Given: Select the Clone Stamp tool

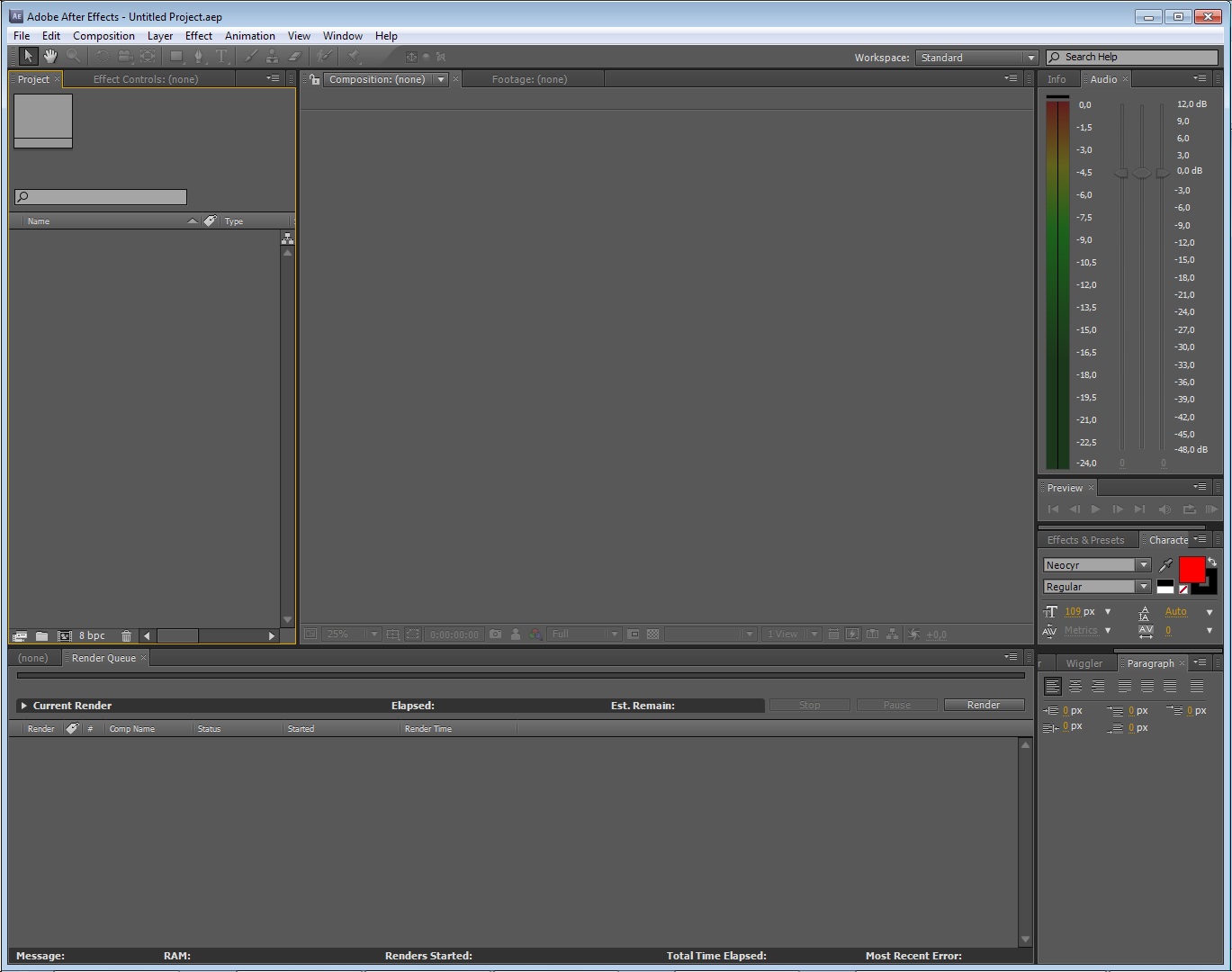Looking at the screenshot, I should (x=273, y=57).
